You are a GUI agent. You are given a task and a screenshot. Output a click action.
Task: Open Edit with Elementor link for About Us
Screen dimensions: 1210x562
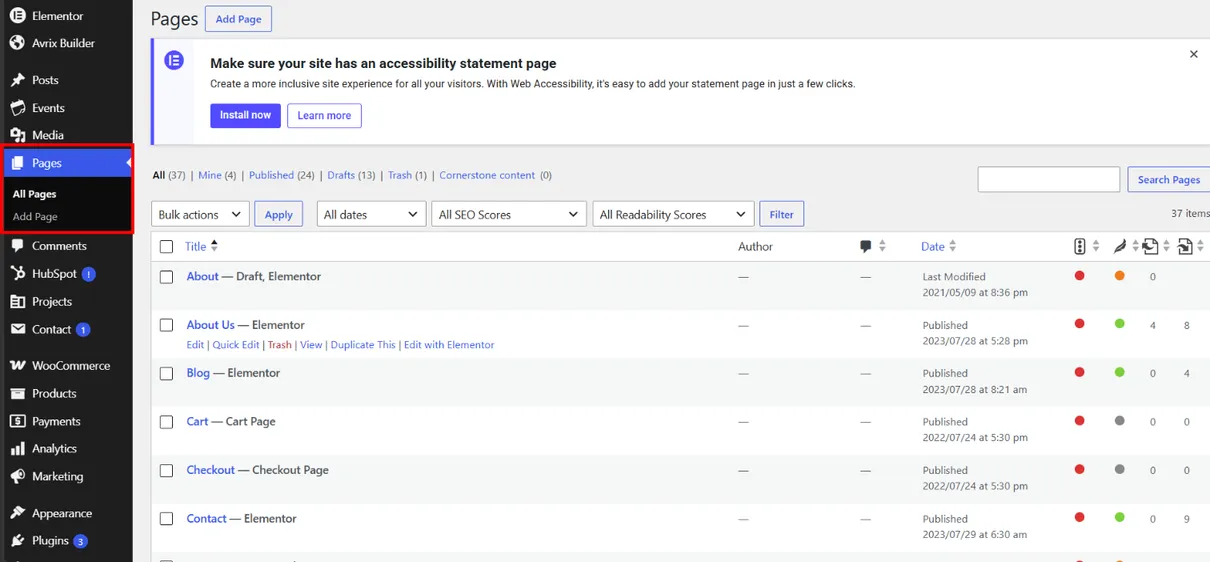pyautogui.click(x=449, y=345)
